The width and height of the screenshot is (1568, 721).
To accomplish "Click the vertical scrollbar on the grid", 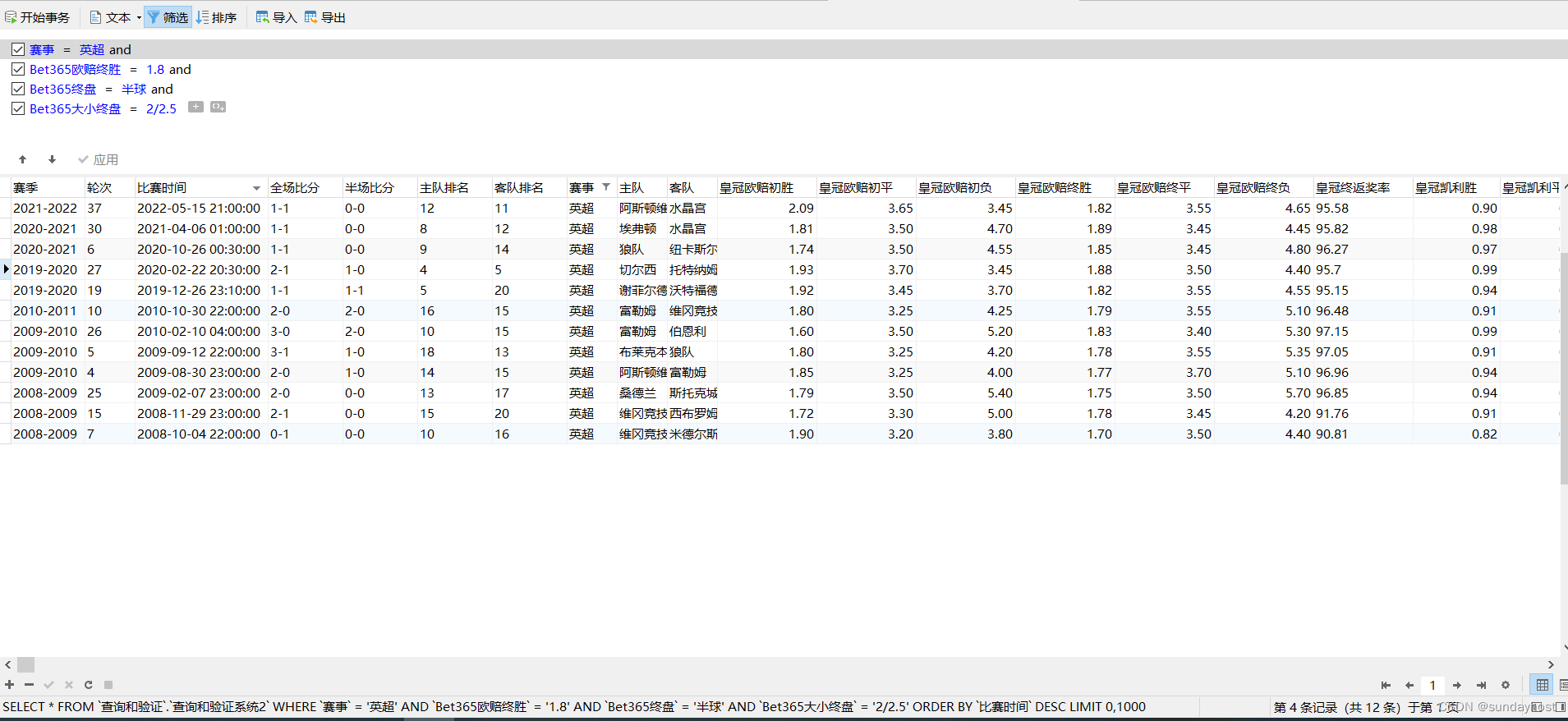I will click(1564, 370).
